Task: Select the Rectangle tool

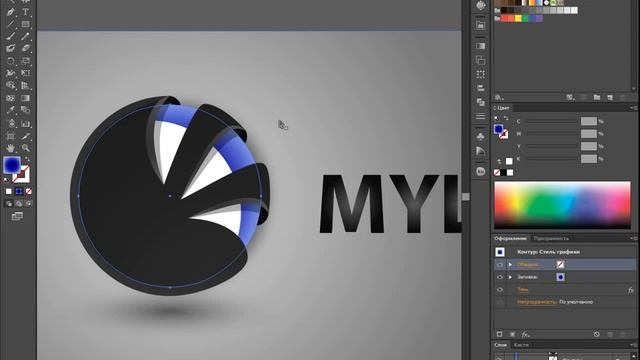Action: tap(25, 24)
